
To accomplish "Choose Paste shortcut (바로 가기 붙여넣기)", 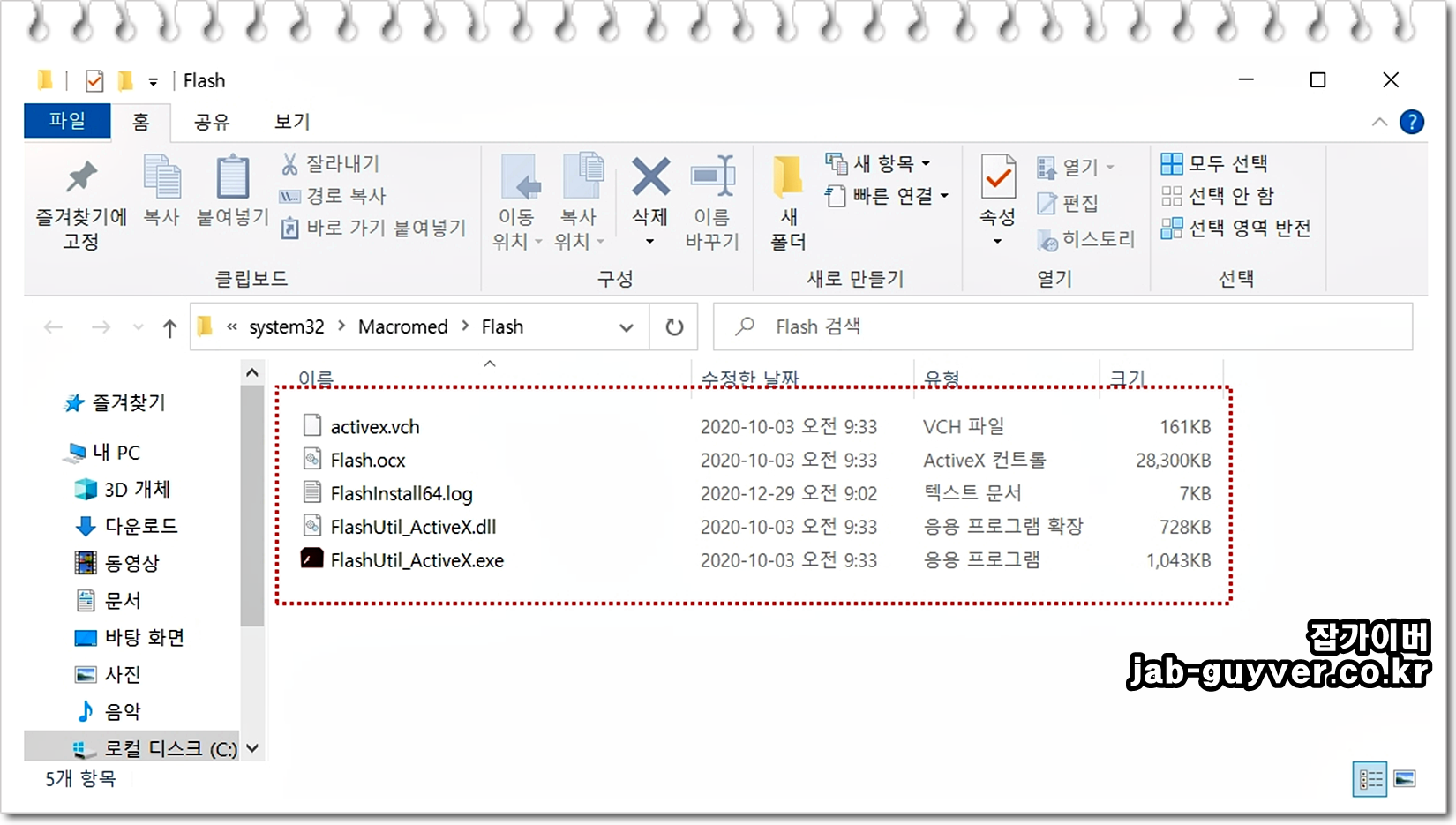I will click(373, 229).
